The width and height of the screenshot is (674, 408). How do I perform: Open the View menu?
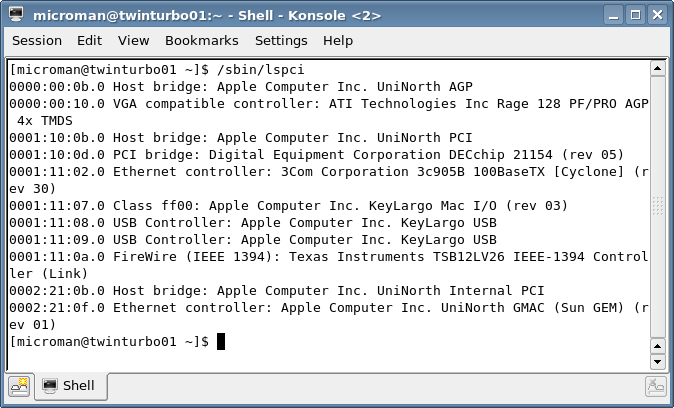pyautogui.click(x=134, y=40)
